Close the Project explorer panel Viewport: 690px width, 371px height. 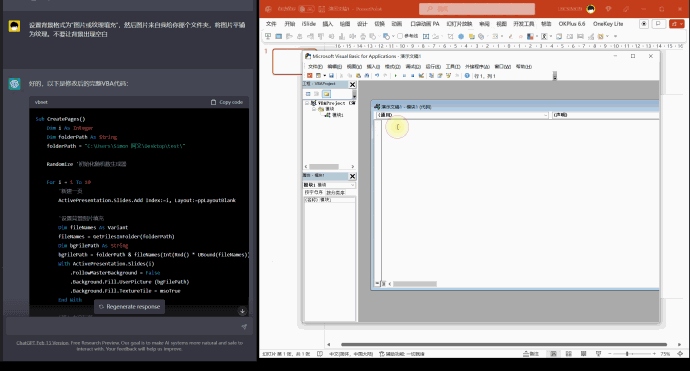(x=352, y=84)
